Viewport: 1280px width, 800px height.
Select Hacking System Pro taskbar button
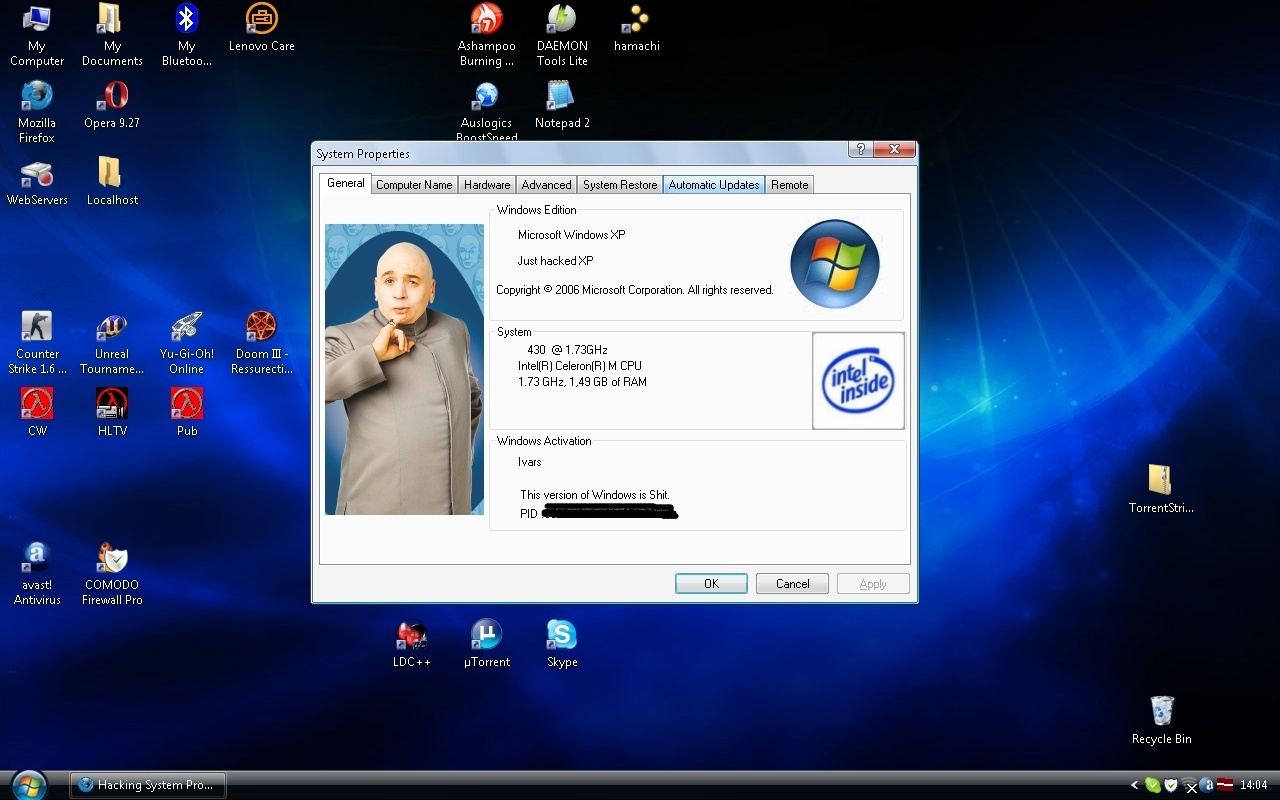tap(148, 785)
